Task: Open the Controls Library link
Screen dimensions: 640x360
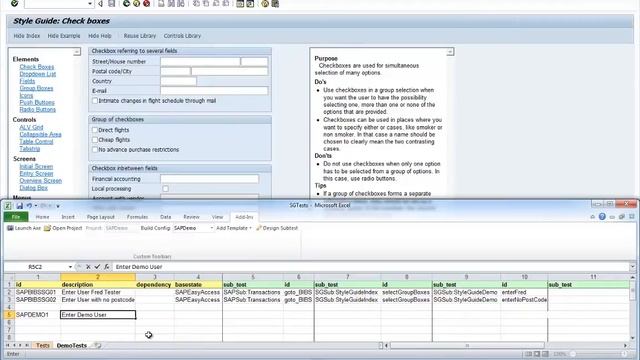Action: pos(182,36)
